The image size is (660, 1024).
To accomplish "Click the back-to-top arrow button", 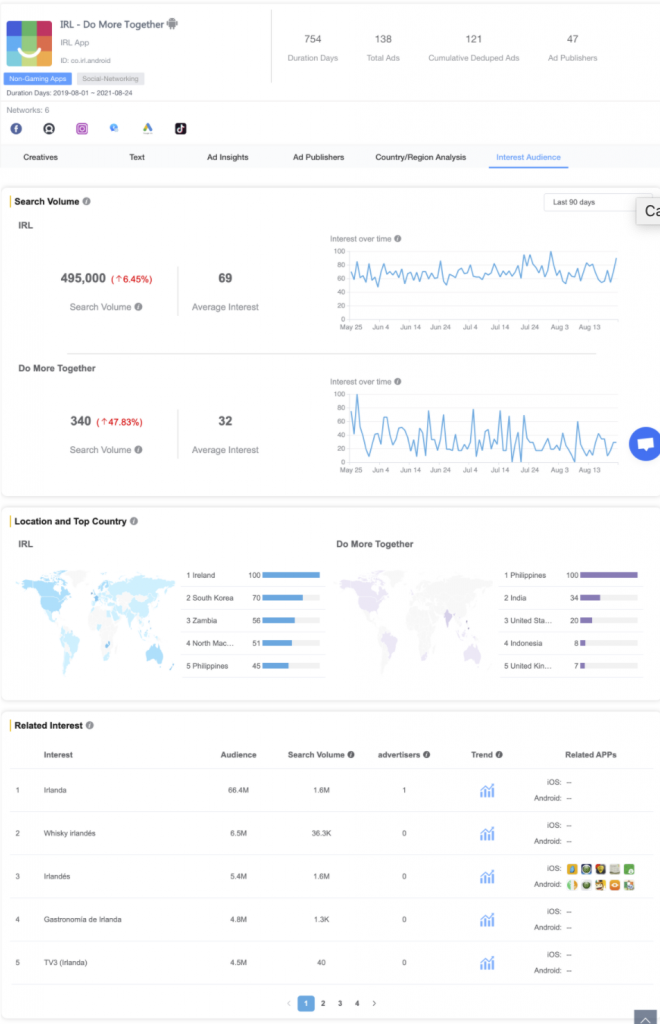I will click(645, 1017).
